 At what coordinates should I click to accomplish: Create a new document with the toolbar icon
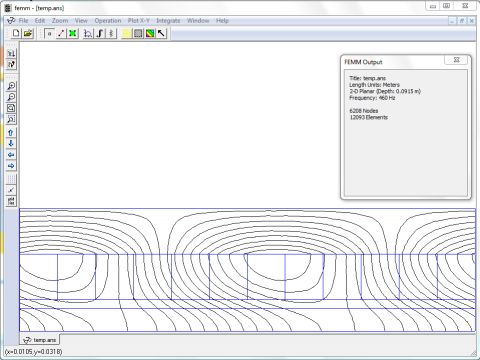16,33
